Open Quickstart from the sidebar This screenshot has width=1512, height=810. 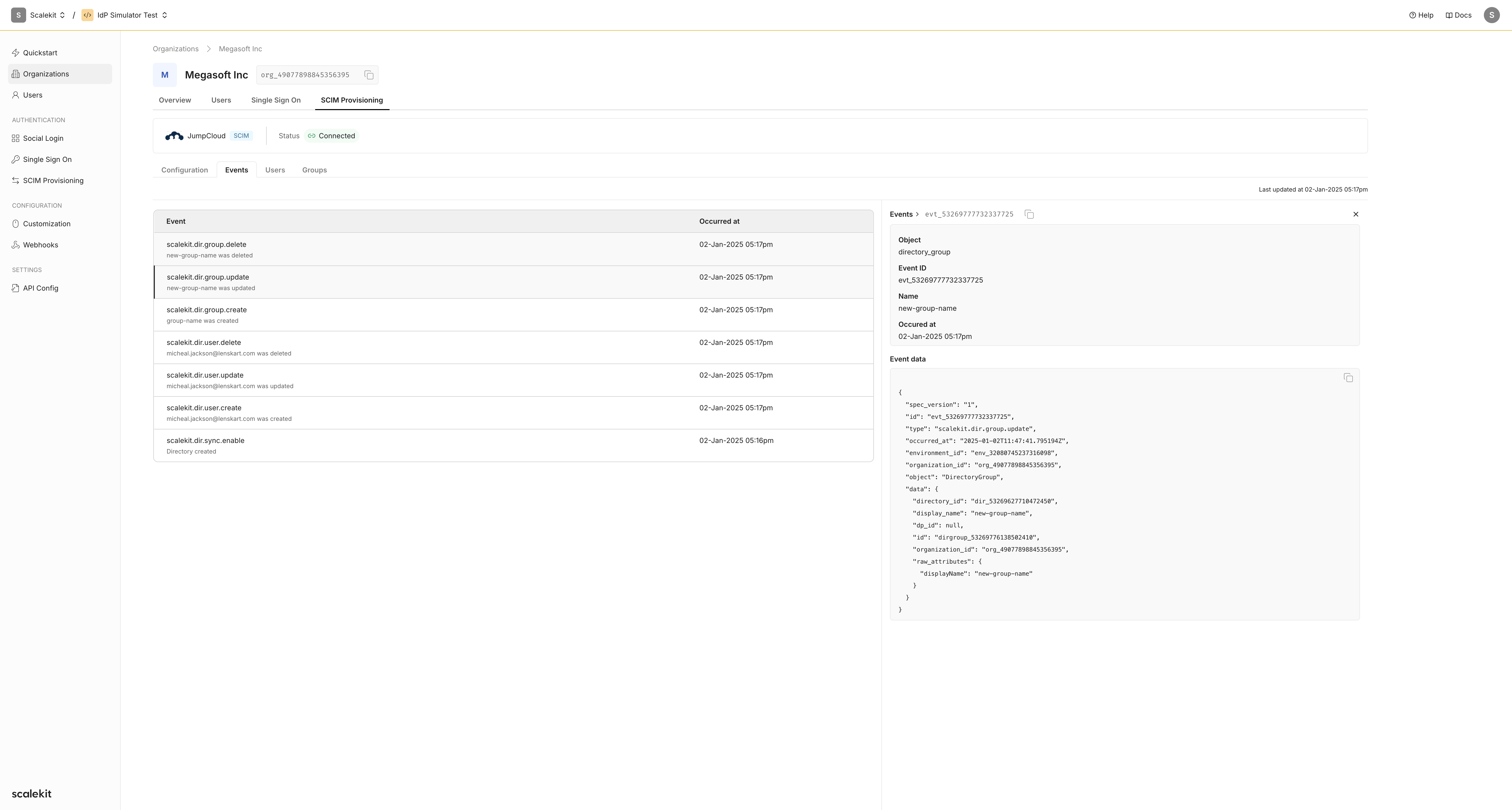coord(40,53)
